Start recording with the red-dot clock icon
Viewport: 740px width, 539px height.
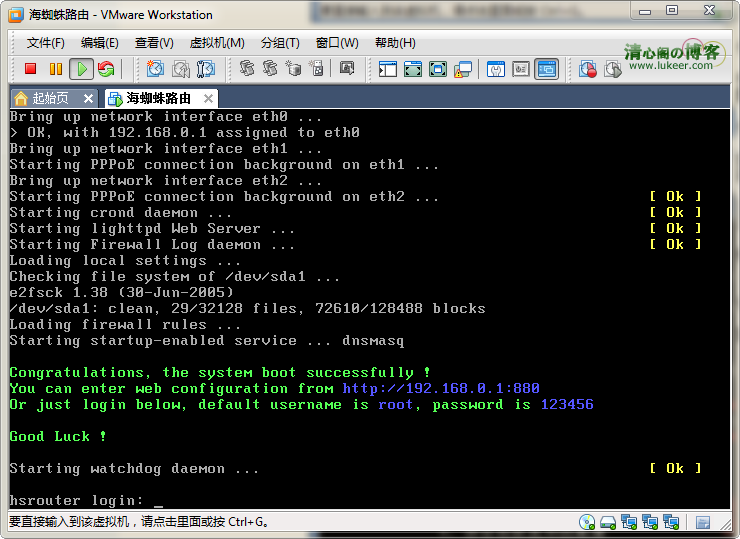(x=588, y=69)
